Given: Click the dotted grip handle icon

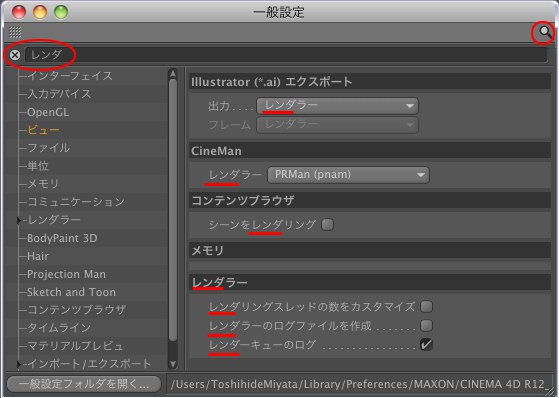Looking at the screenshot, I should coord(15,32).
